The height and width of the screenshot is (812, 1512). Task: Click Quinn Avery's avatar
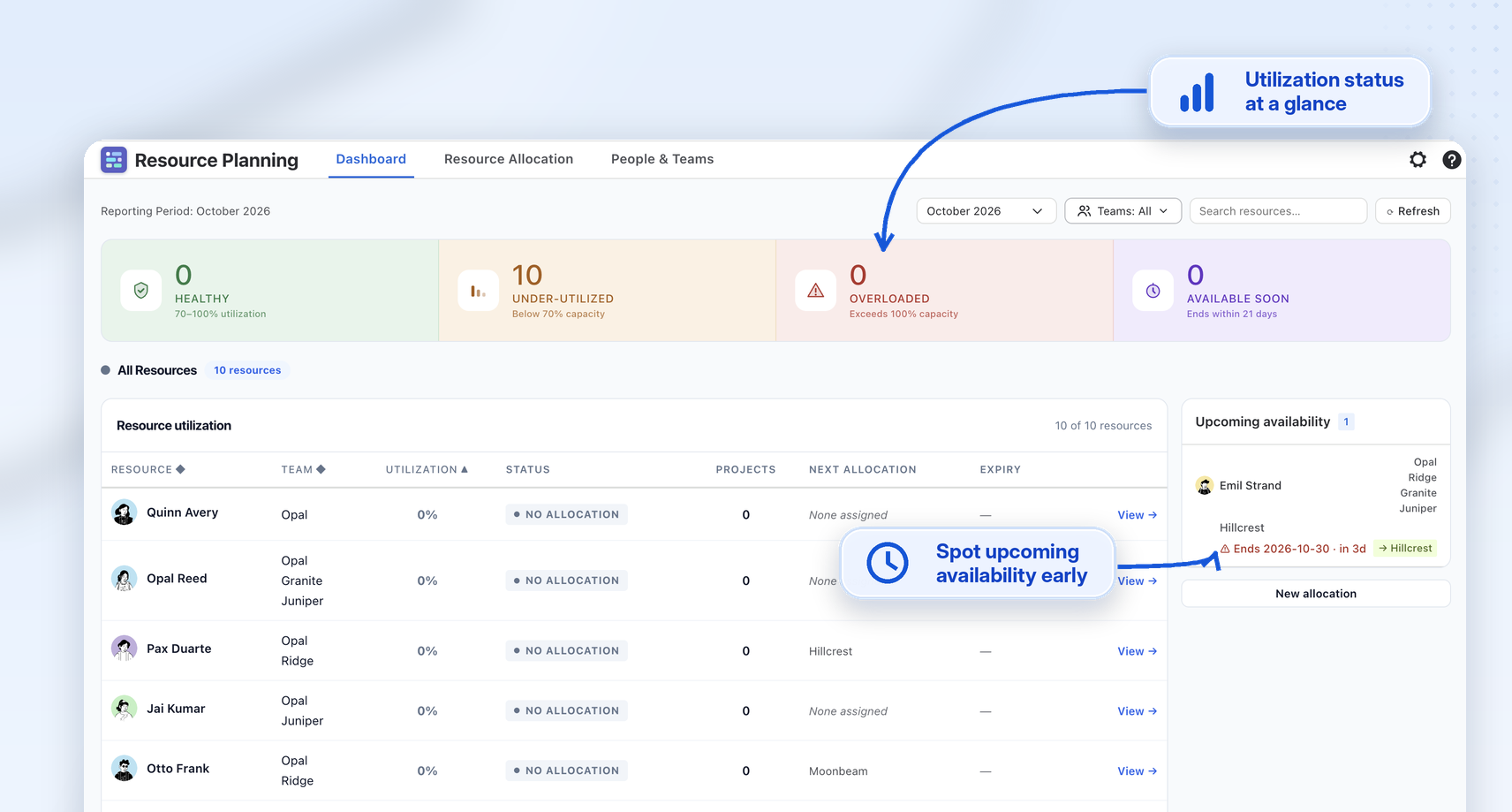tap(124, 512)
